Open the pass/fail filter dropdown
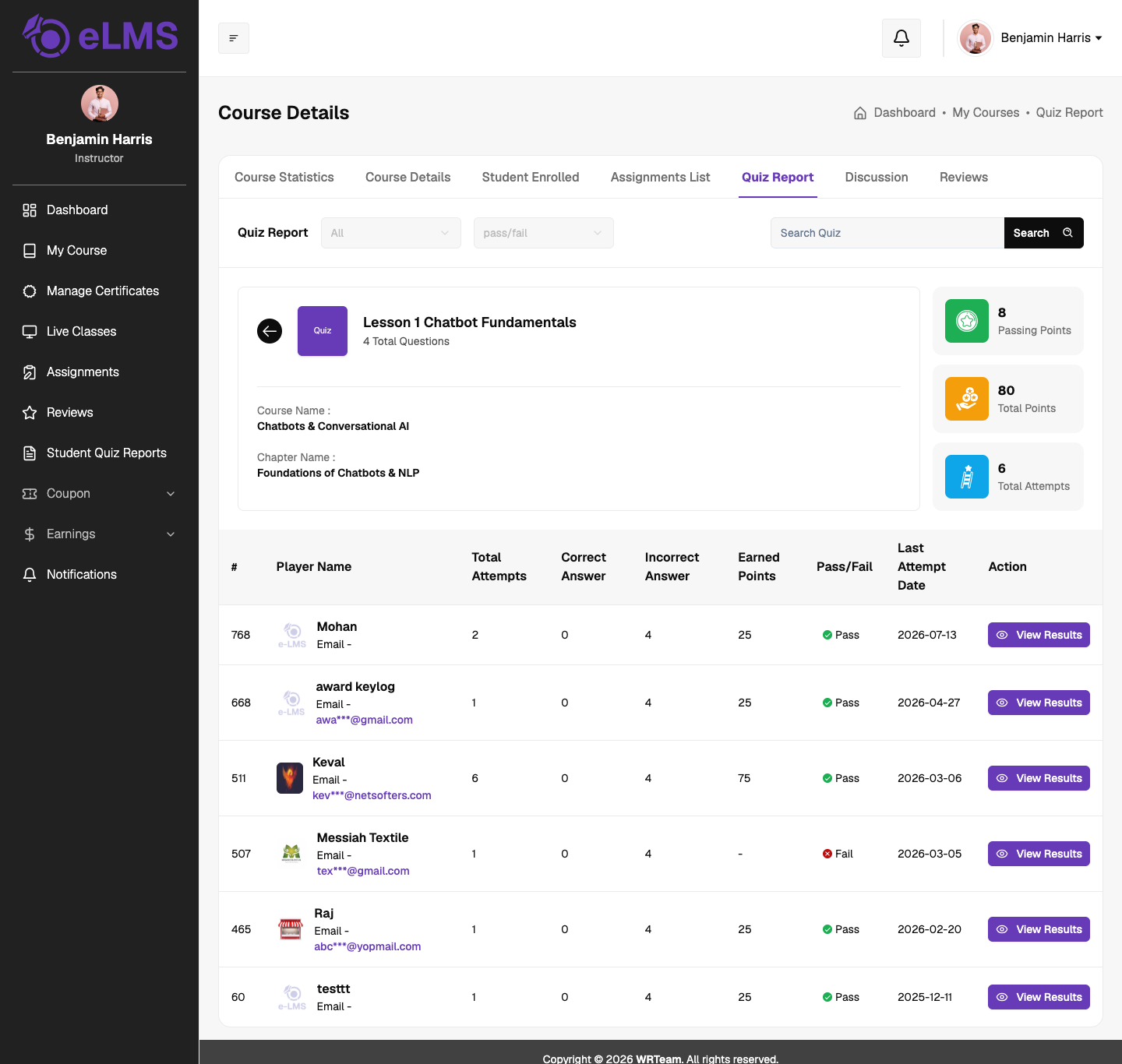Image resolution: width=1122 pixels, height=1064 pixels. click(x=544, y=233)
